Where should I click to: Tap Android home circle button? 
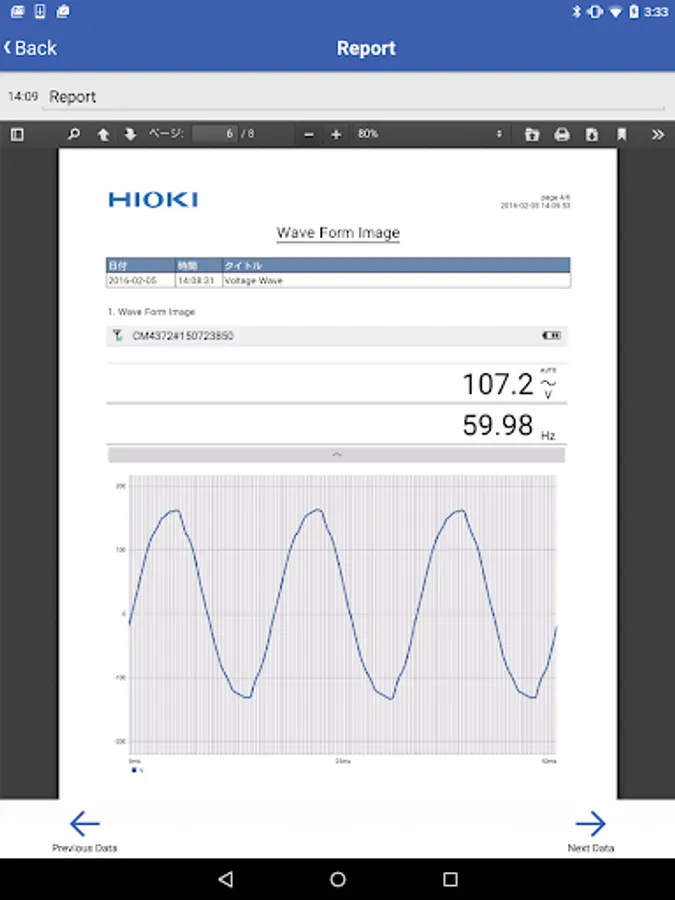[338, 879]
